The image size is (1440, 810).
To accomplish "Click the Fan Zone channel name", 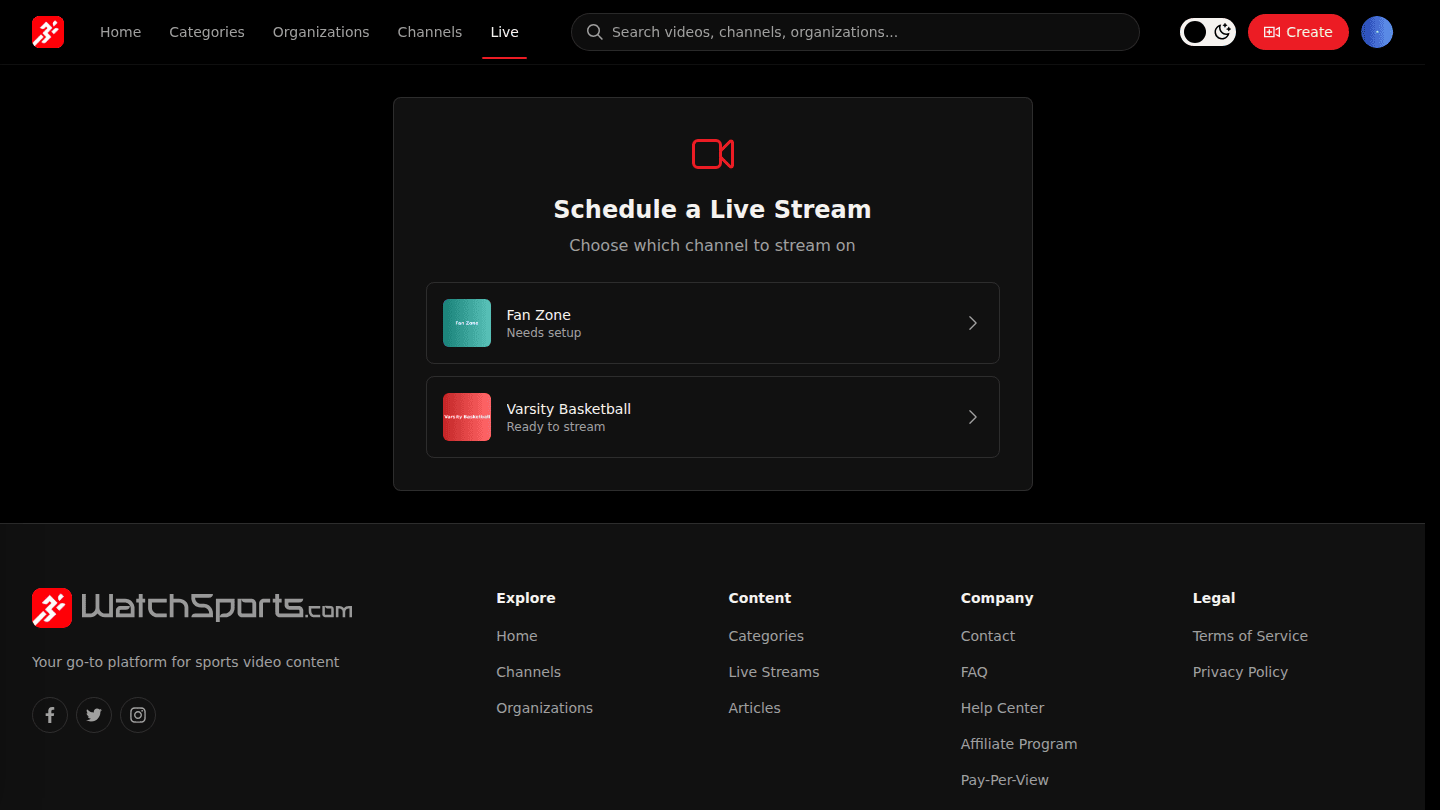I will [x=539, y=315].
